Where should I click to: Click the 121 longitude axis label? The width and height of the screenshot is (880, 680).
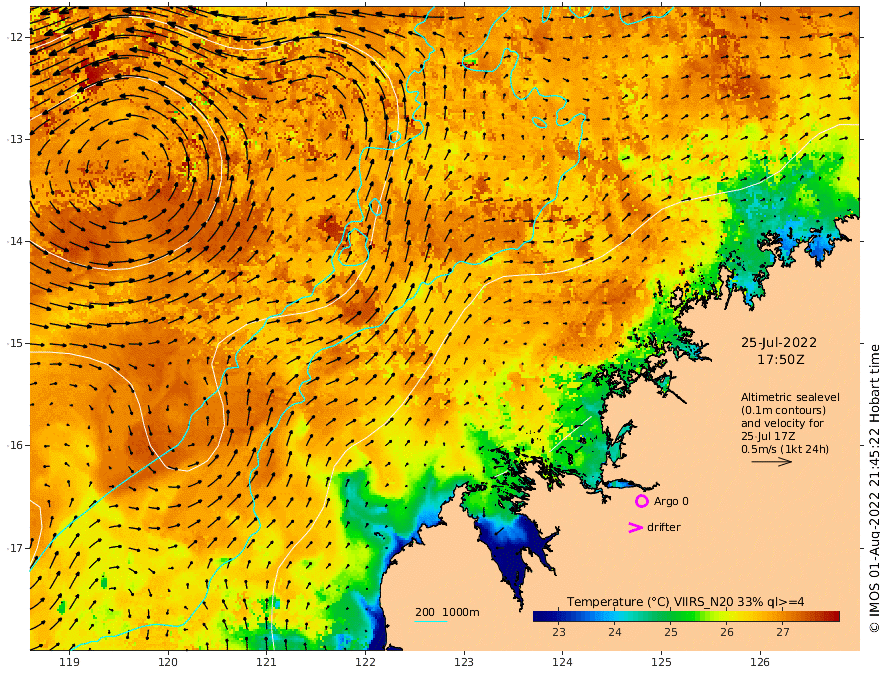pyautogui.click(x=267, y=662)
